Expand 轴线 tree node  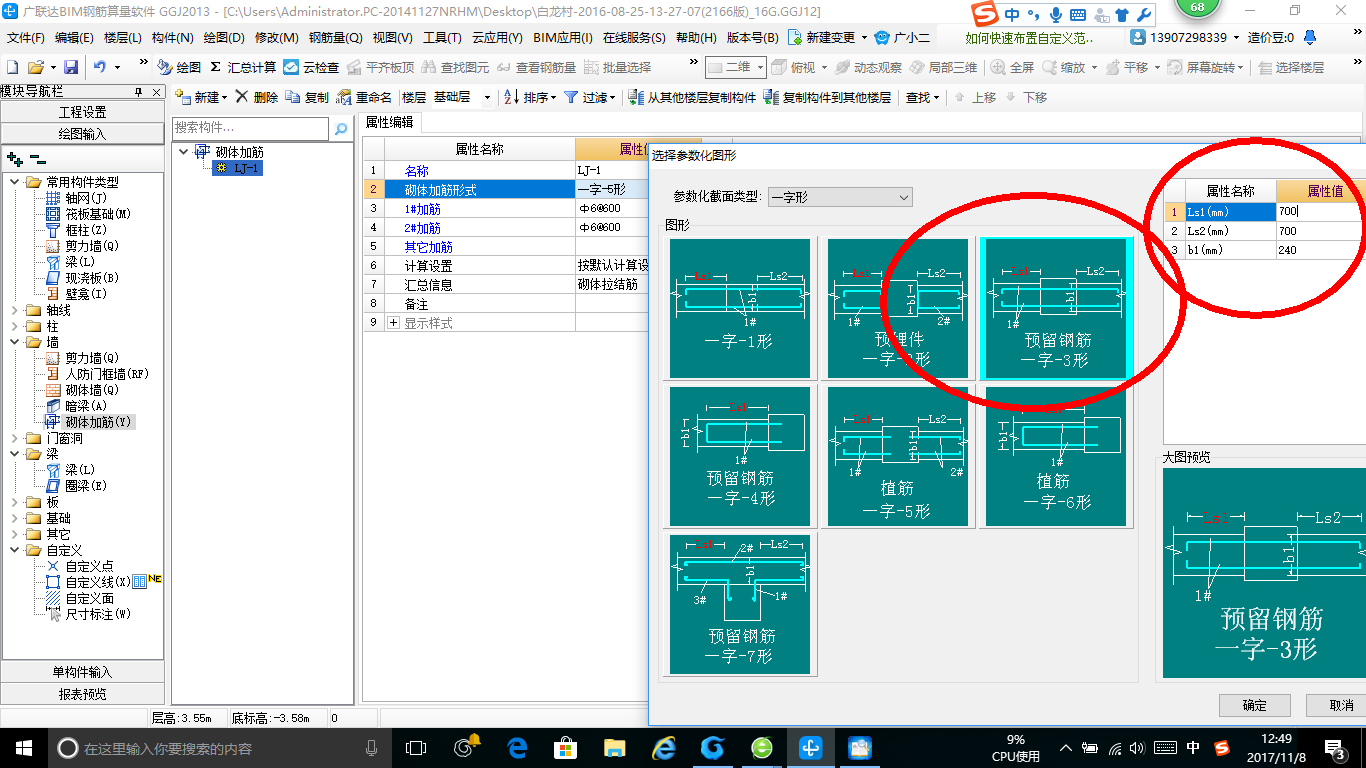pos(14,310)
